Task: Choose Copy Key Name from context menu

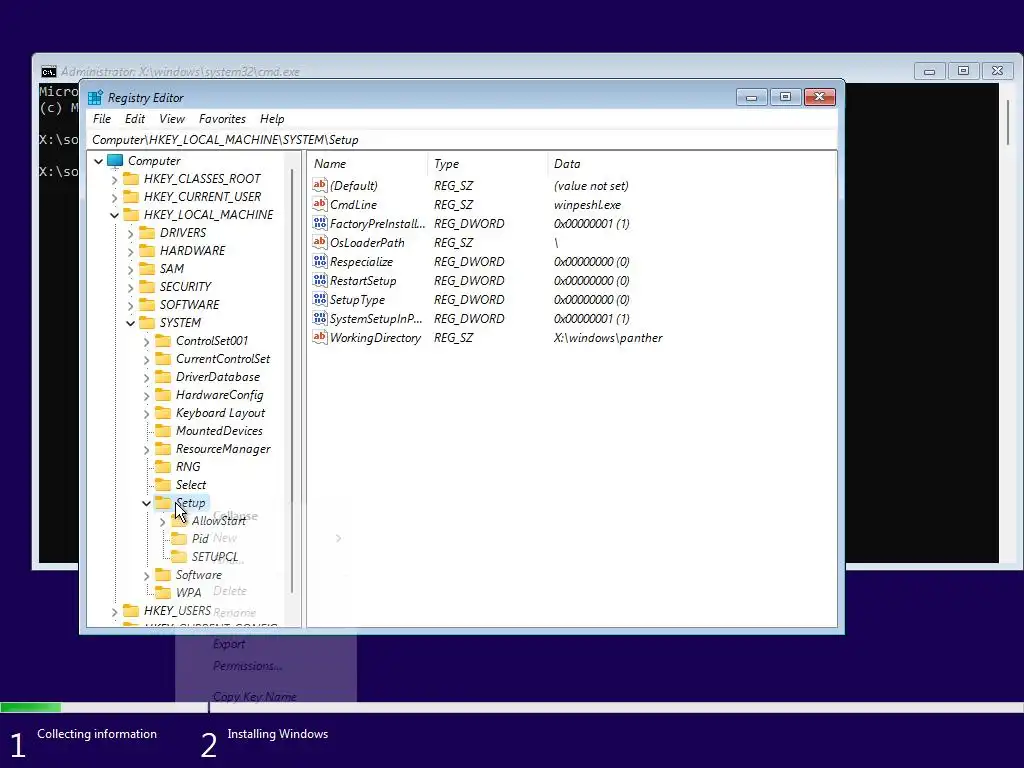Action: (x=255, y=696)
